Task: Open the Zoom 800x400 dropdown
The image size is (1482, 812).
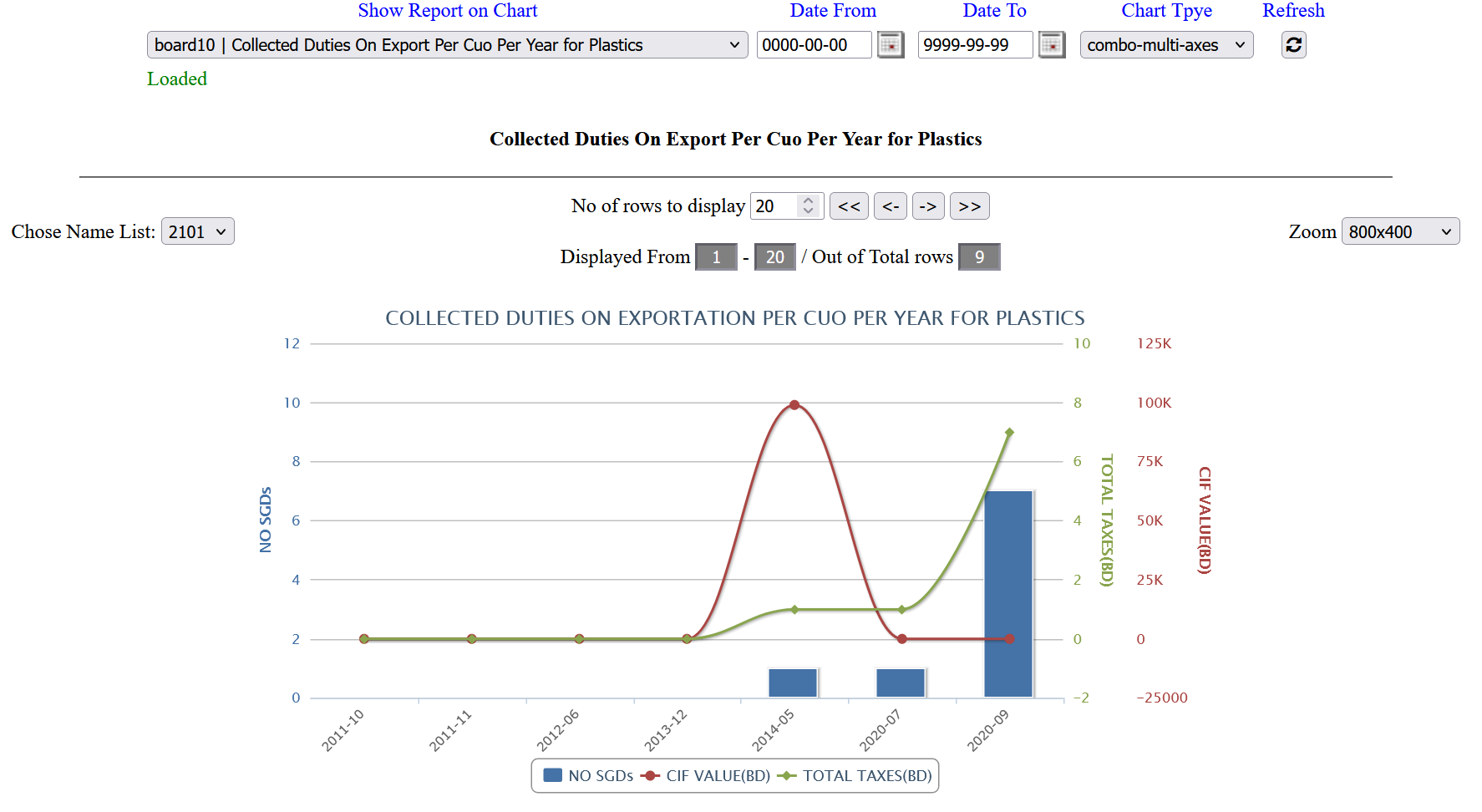Action: coord(1400,232)
